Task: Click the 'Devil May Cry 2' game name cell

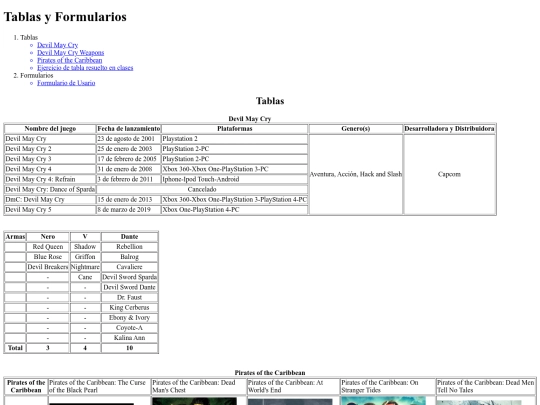Action: 50,149
